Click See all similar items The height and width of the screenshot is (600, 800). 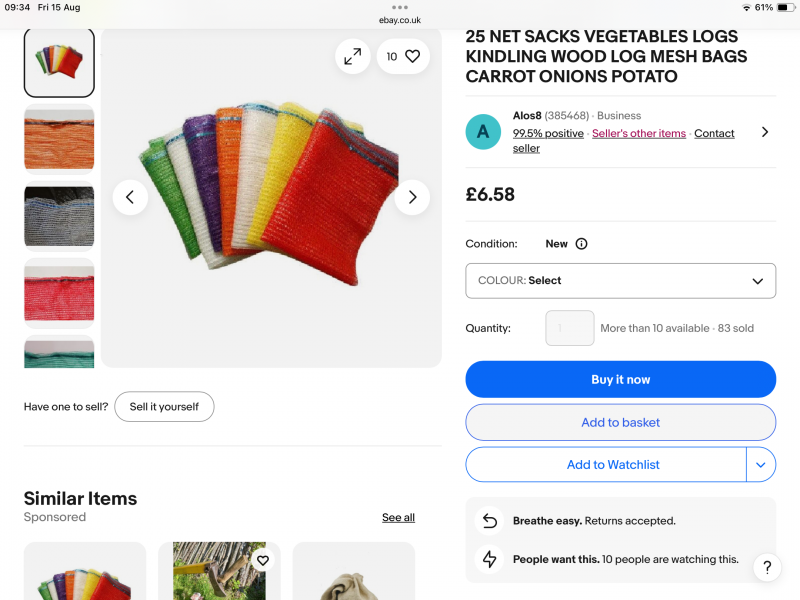point(398,518)
